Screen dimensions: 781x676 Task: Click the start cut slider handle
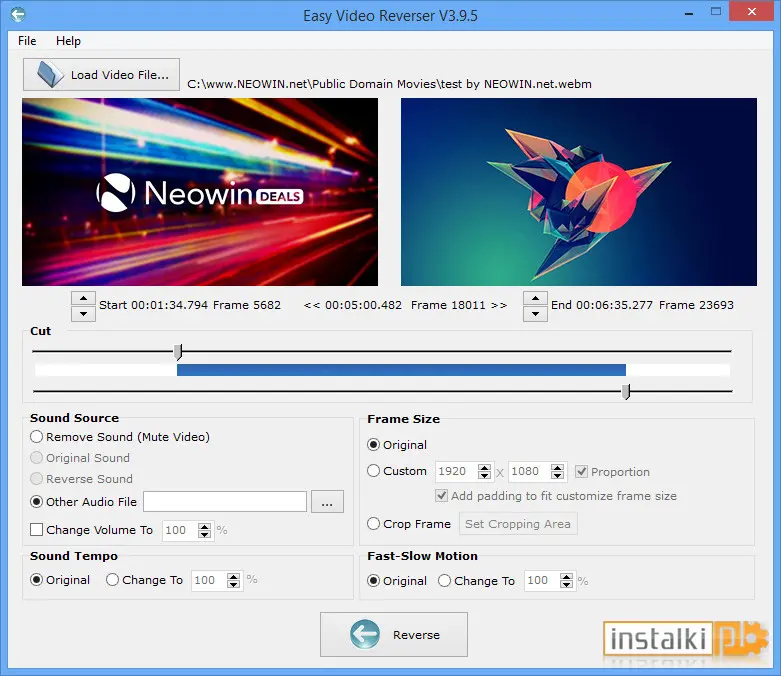click(x=178, y=352)
